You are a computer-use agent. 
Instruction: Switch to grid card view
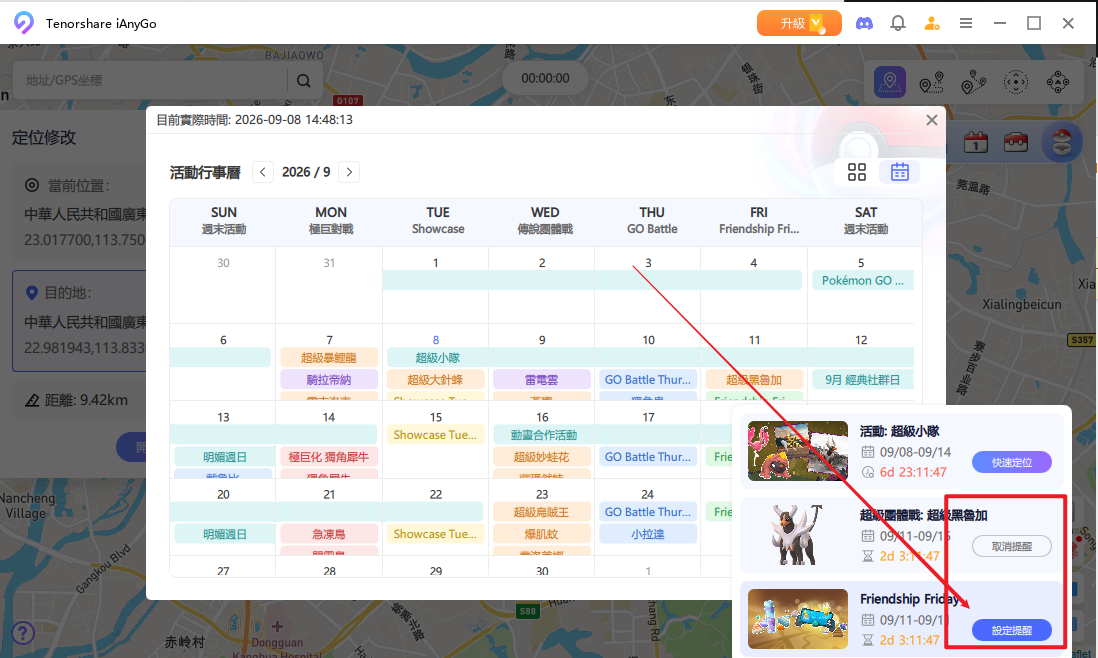pyautogui.click(x=857, y=172)
